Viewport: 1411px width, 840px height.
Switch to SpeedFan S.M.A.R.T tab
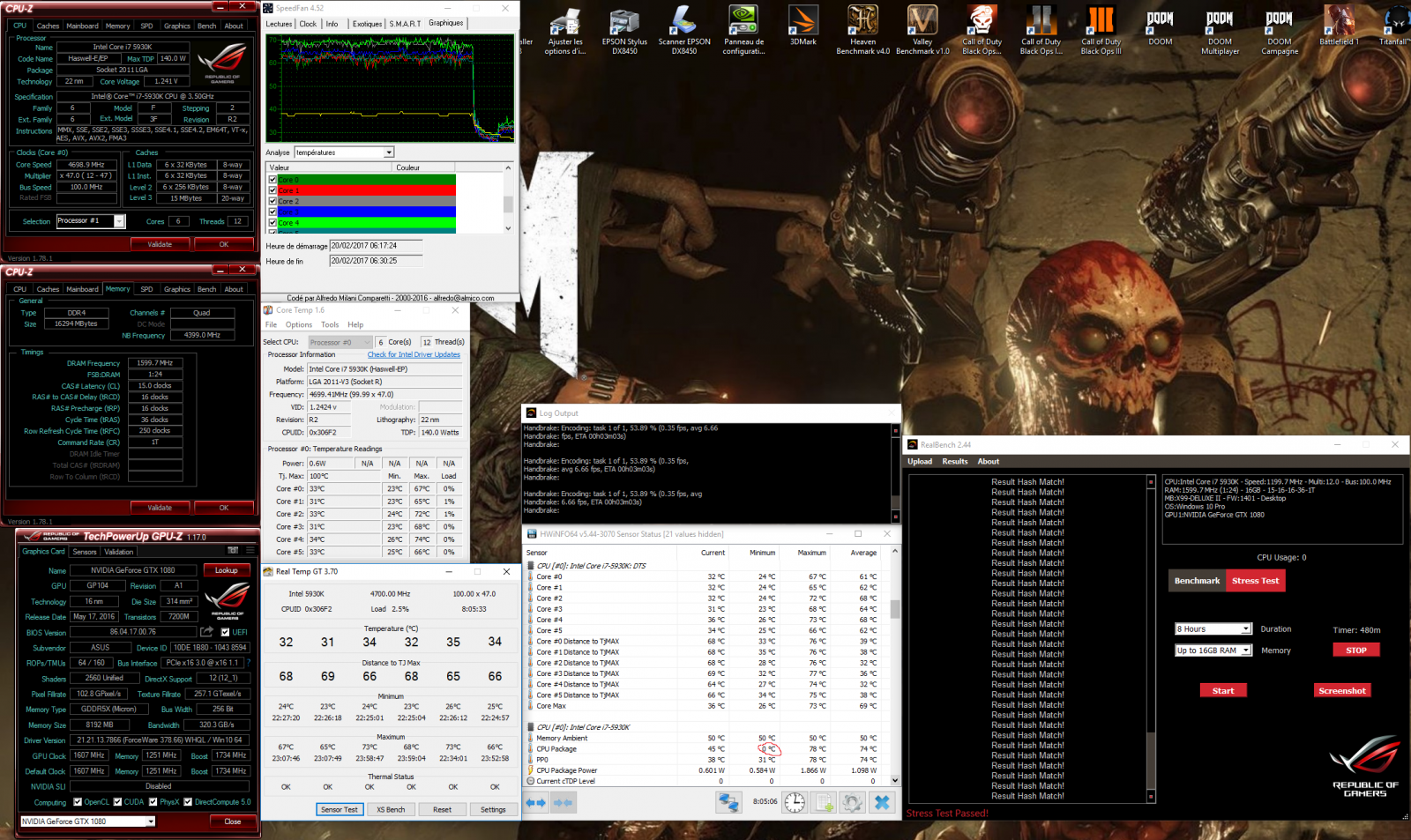coord(405,24)
